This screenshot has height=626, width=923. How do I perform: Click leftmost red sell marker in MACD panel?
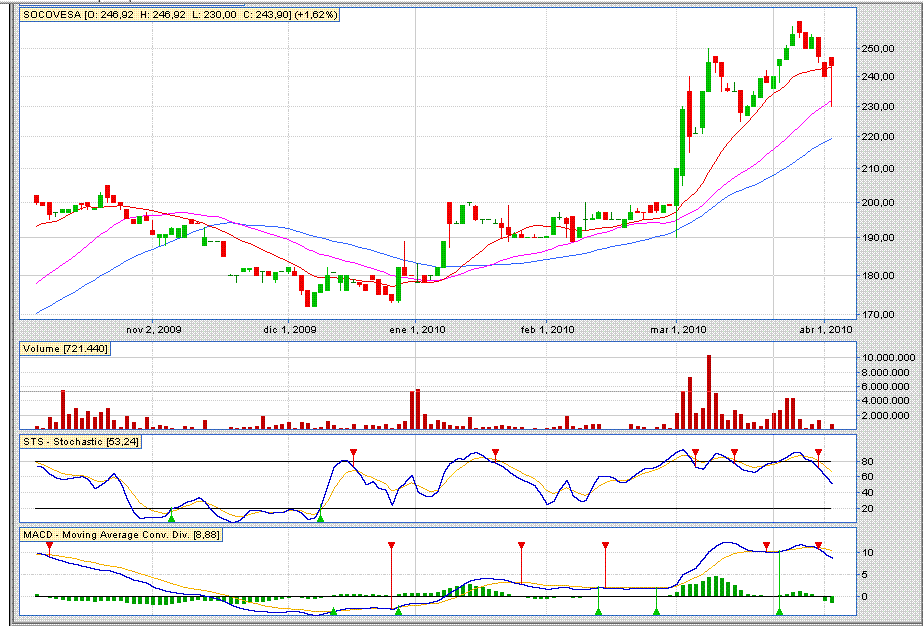(x=49, y=546)
